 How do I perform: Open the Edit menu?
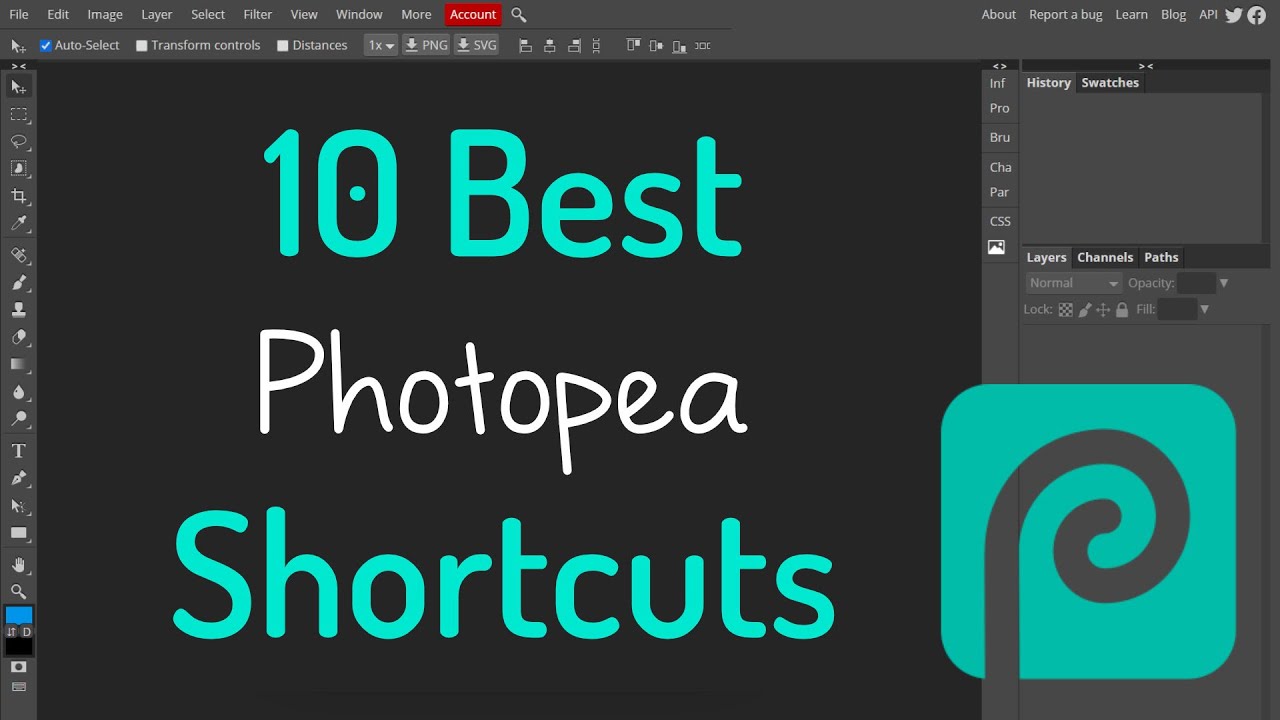pyautogui.click(x=58, y=14)
